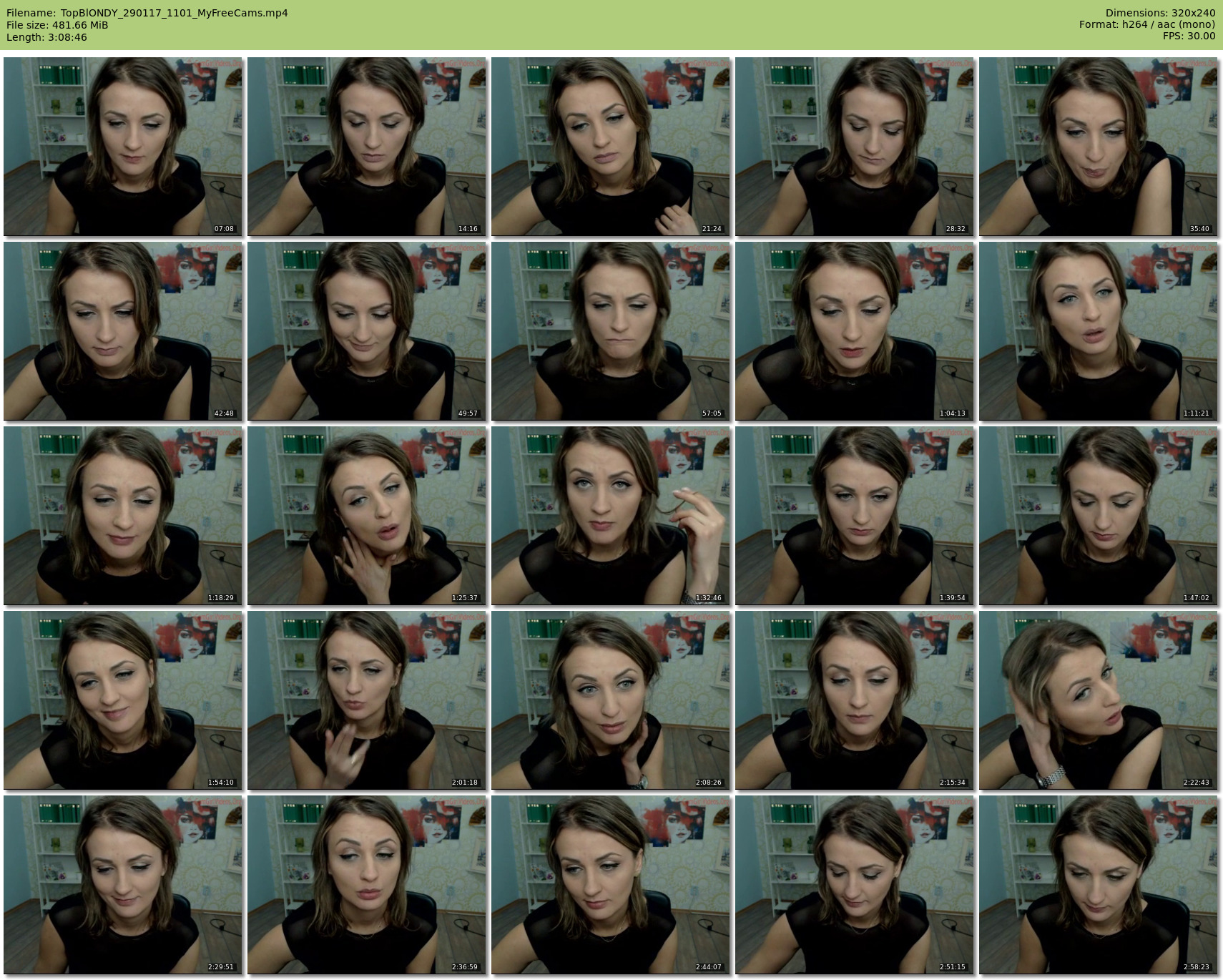Pick the frame marked 1:25:37
1223x980 pixels.
367,516
